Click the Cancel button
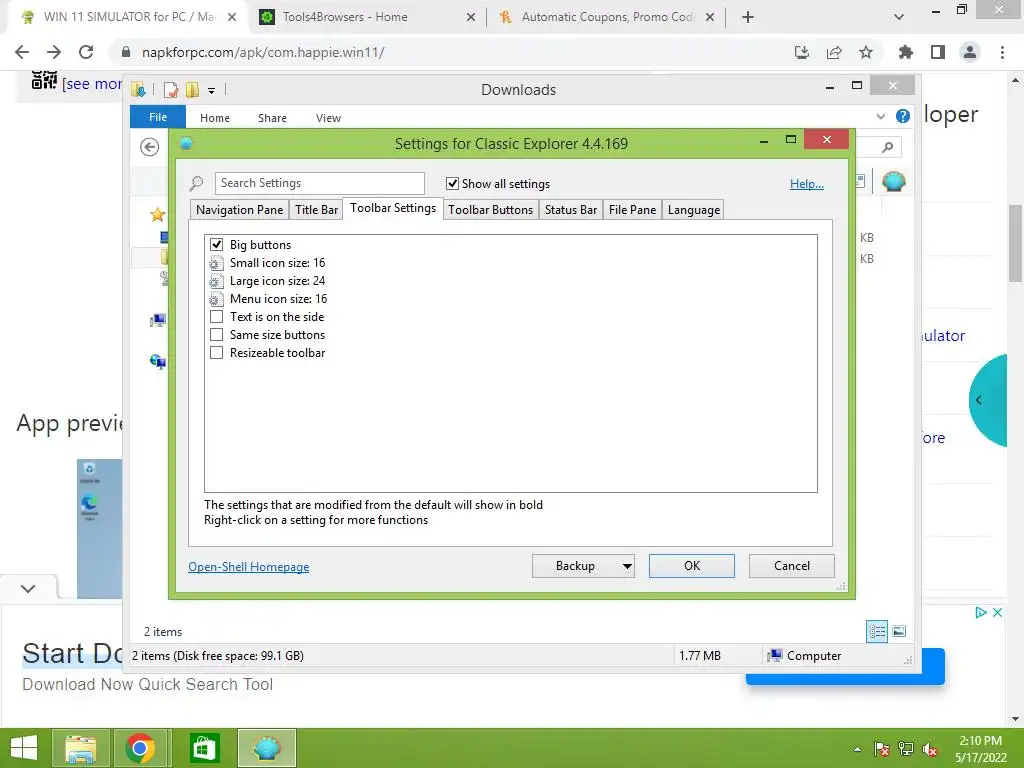Image resolution: width=1024 pixels, height=768 pixels. (x=792, y=566)
